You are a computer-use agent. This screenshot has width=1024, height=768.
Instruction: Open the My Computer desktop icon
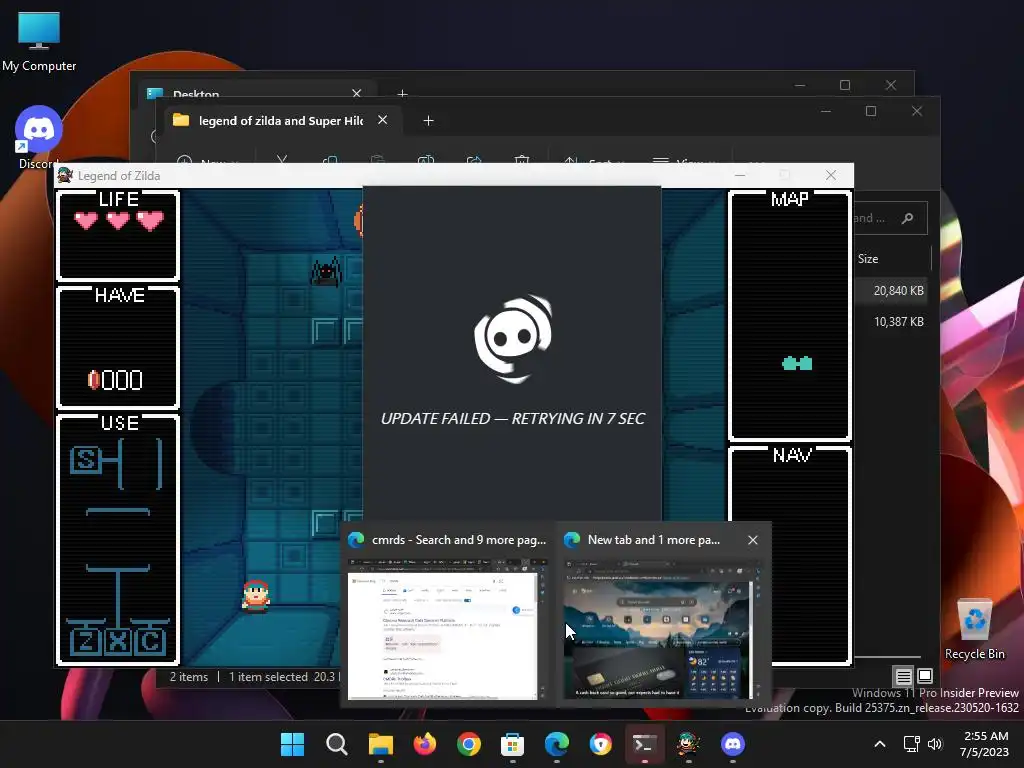tap(39, 41)
